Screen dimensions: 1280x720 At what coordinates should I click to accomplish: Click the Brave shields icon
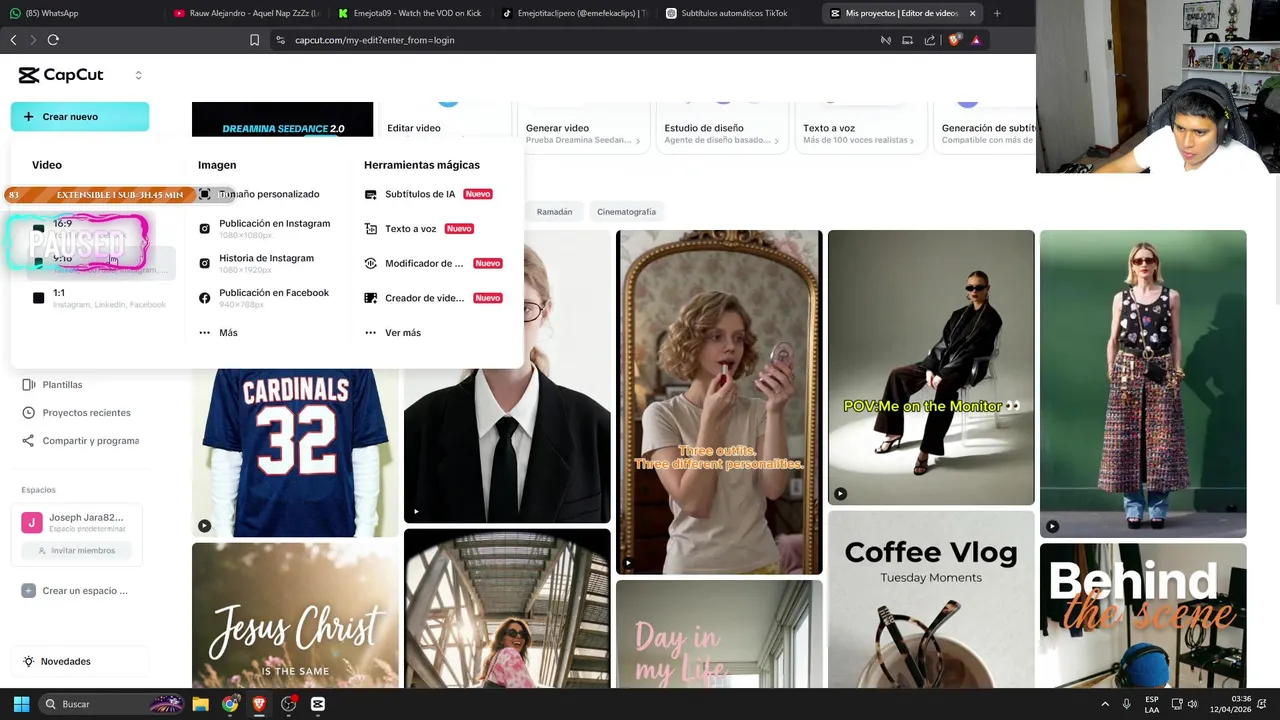pyautogui.click(x=954, y=40)
